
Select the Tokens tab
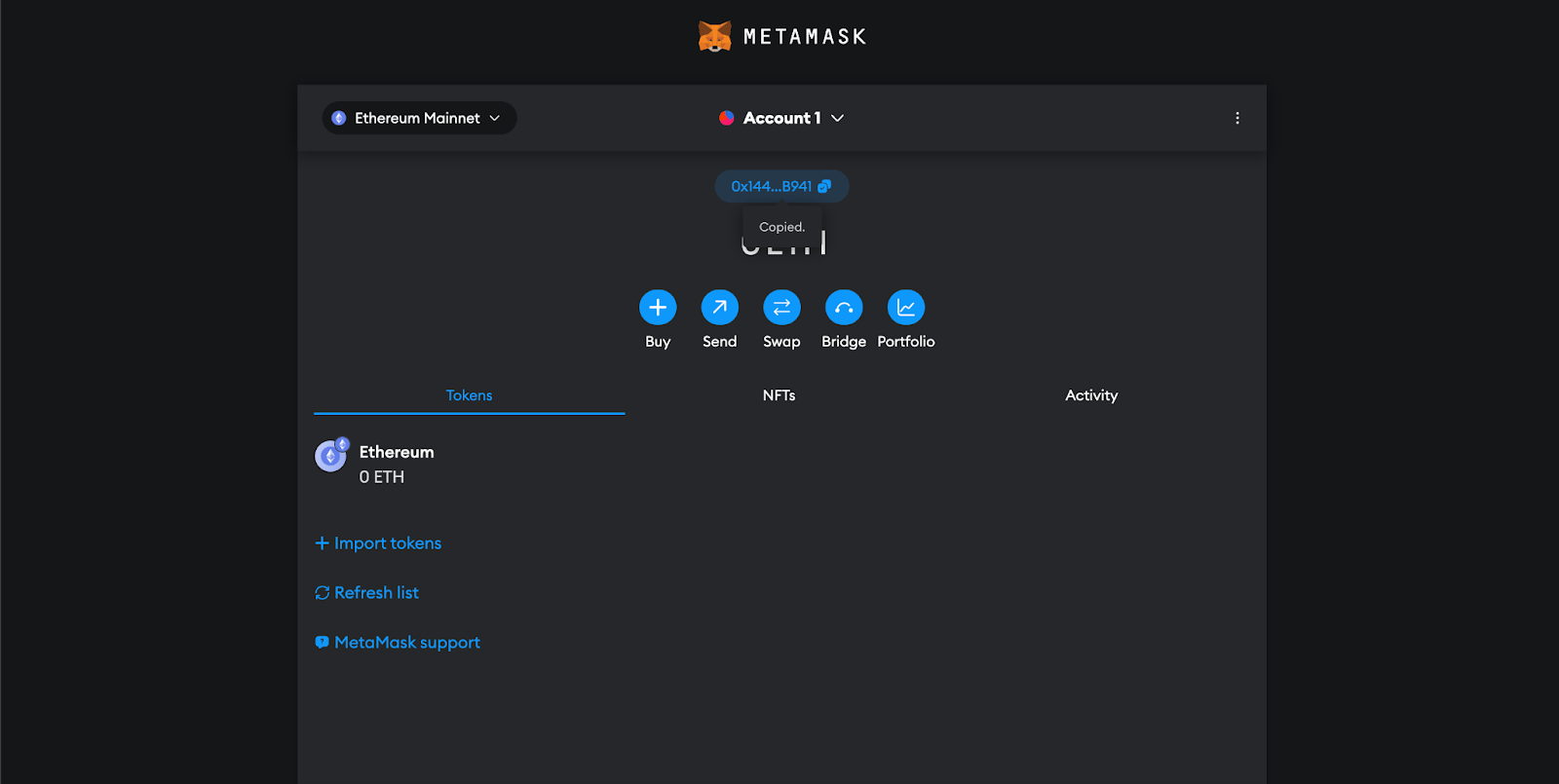point(469,395)
